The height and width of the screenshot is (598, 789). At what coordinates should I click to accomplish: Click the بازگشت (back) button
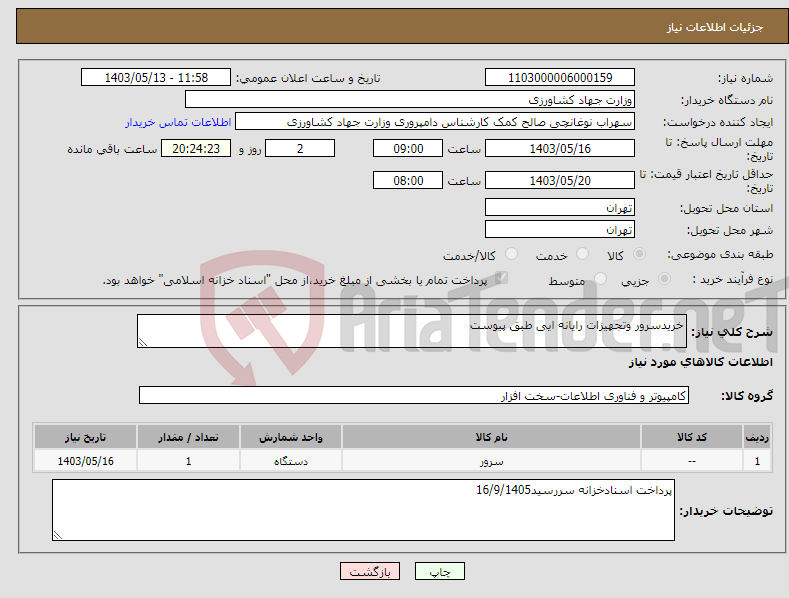370,571
